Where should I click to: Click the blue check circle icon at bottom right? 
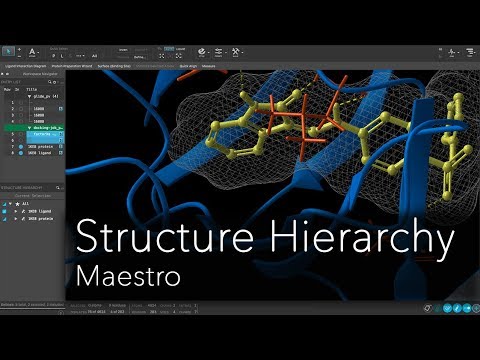(447, 308)
